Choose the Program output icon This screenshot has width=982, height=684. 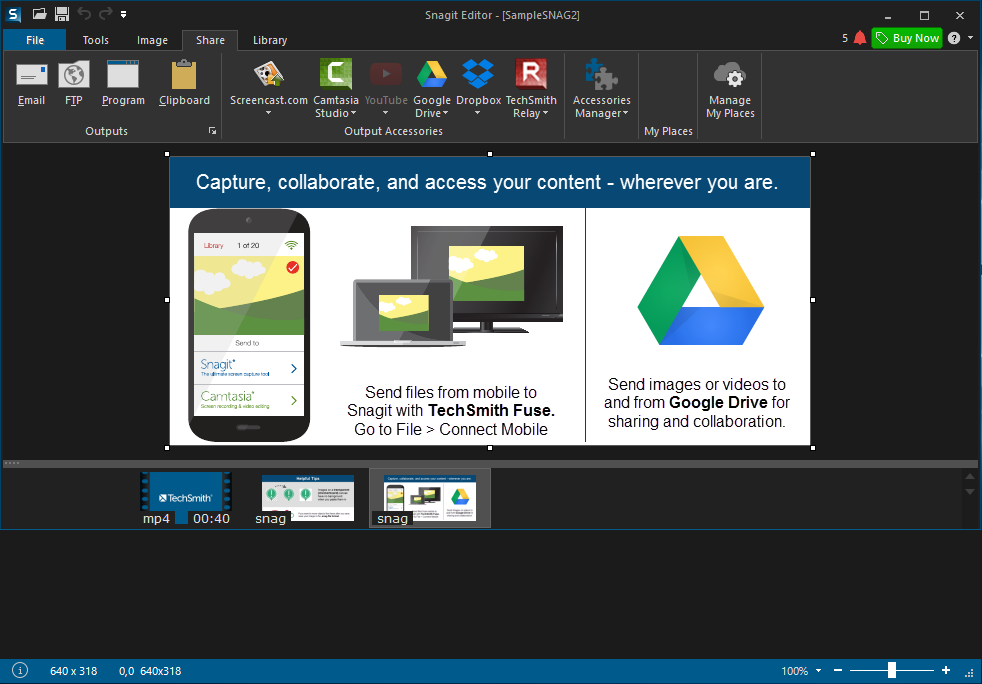[123, 75]
